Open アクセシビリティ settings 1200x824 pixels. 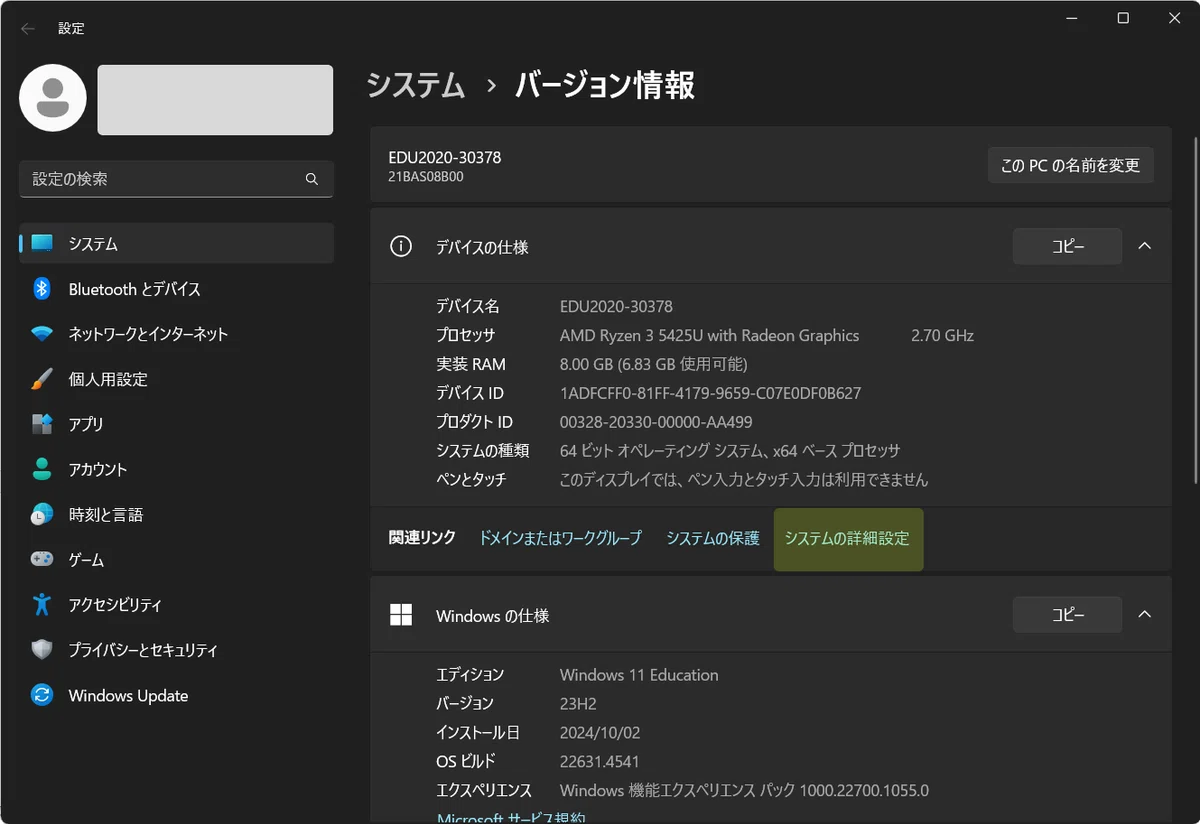pyautogui.click(x=177, y=605)
